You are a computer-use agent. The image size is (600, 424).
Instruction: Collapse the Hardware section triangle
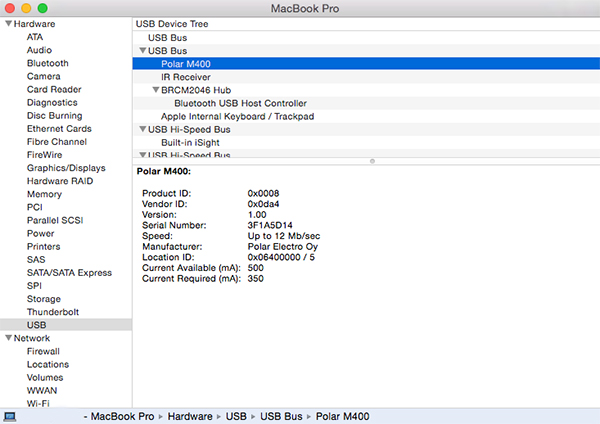8,24
